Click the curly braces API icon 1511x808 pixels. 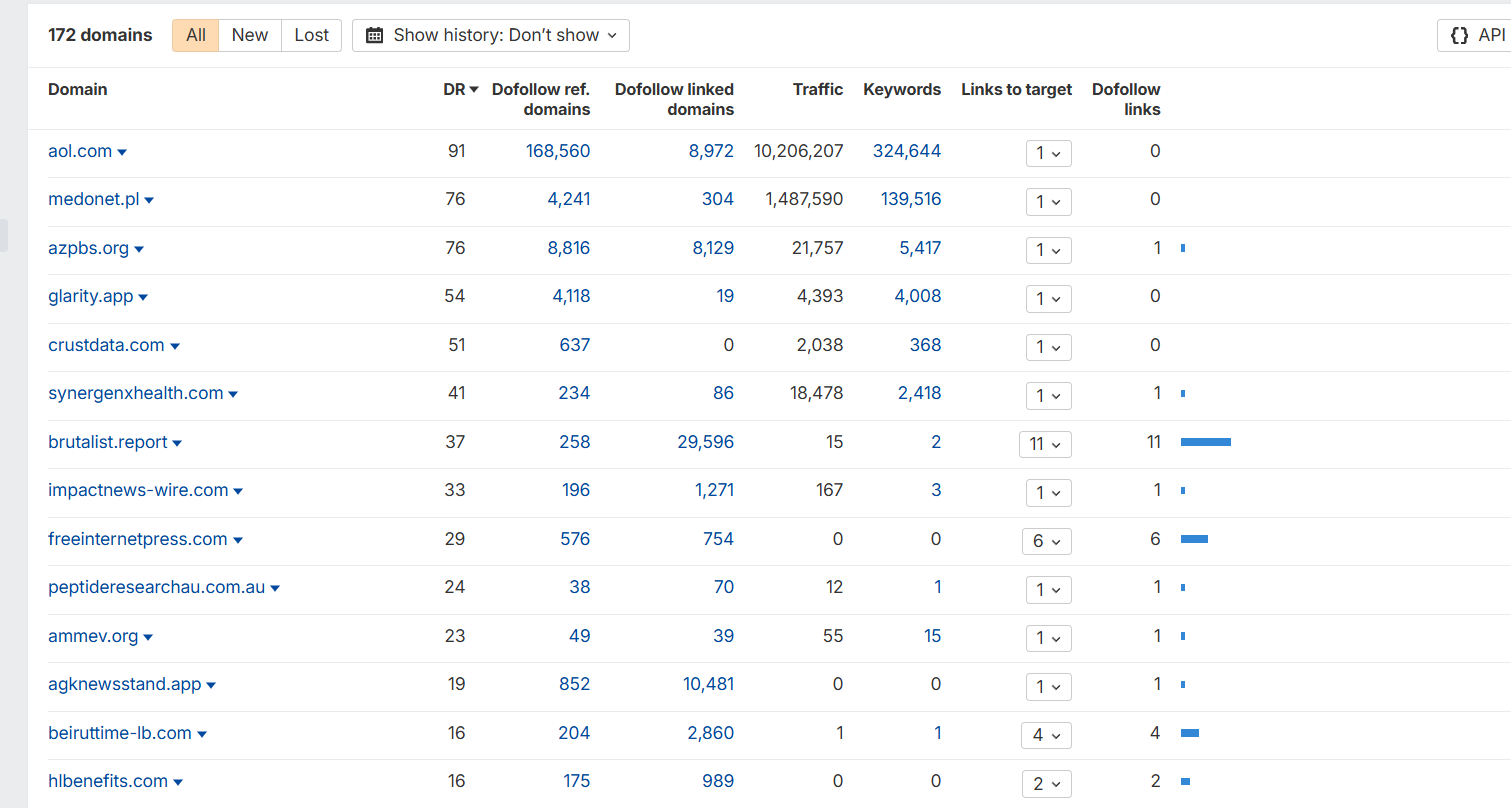(x=1459, y=35)
